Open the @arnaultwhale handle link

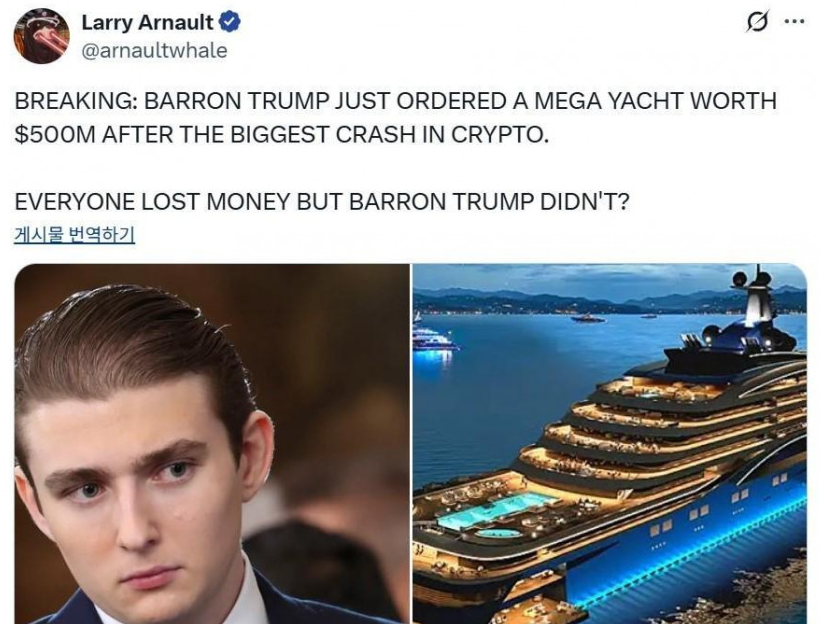pos(155,51)
